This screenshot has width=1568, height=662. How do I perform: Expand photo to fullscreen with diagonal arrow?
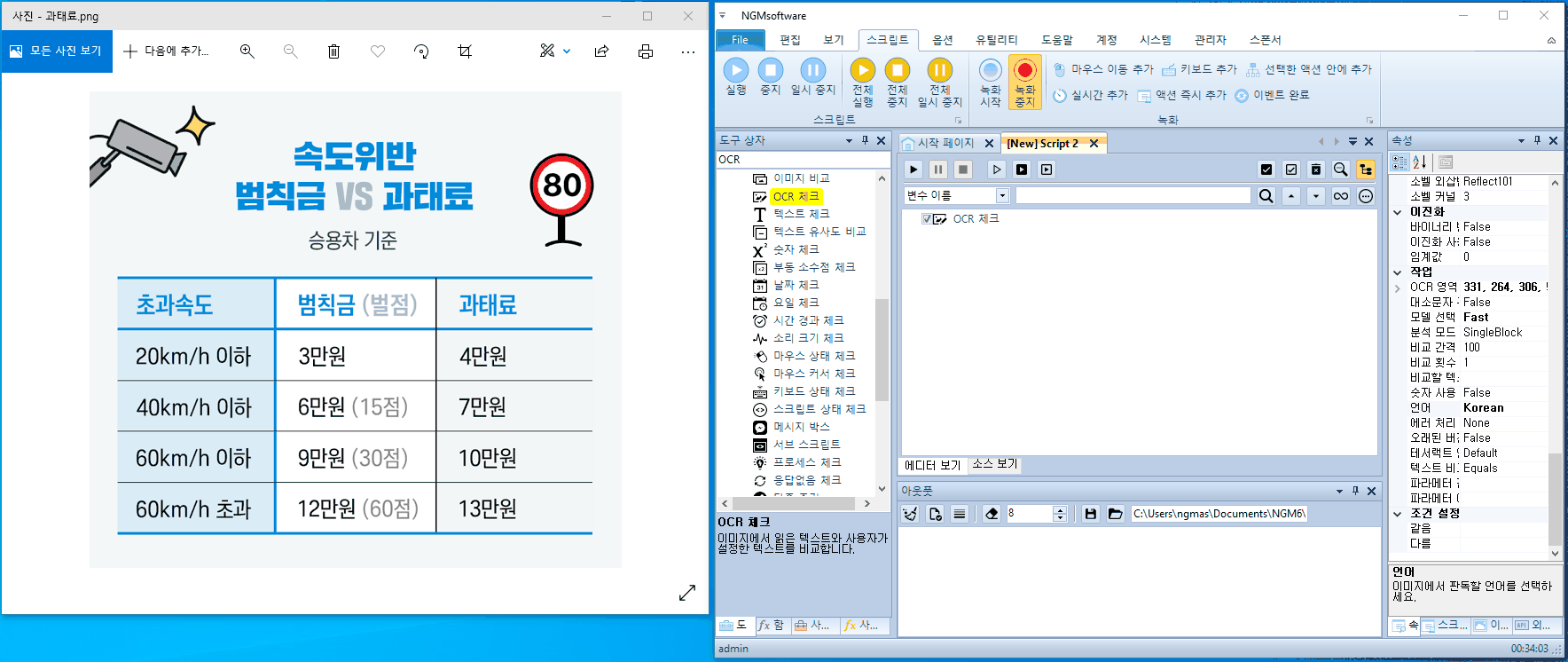pos(687,593)
